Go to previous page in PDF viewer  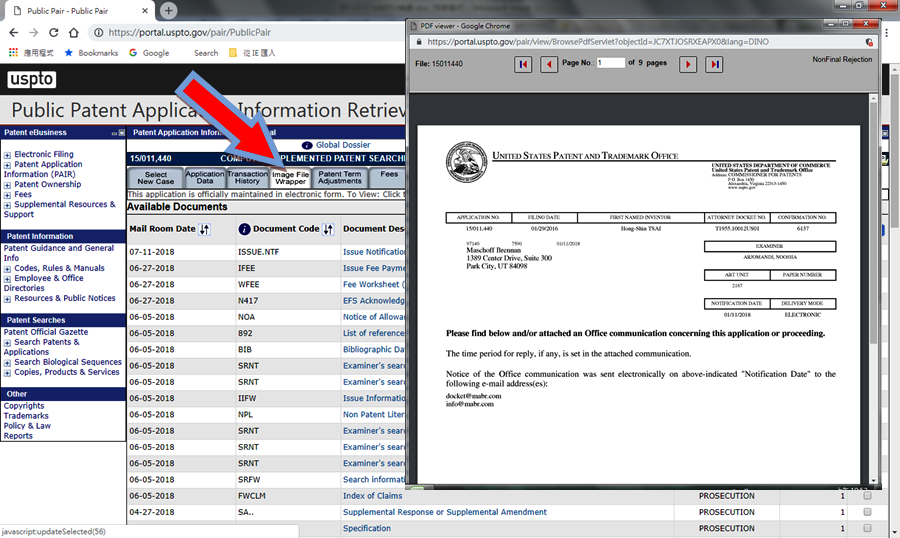point(549,64)
